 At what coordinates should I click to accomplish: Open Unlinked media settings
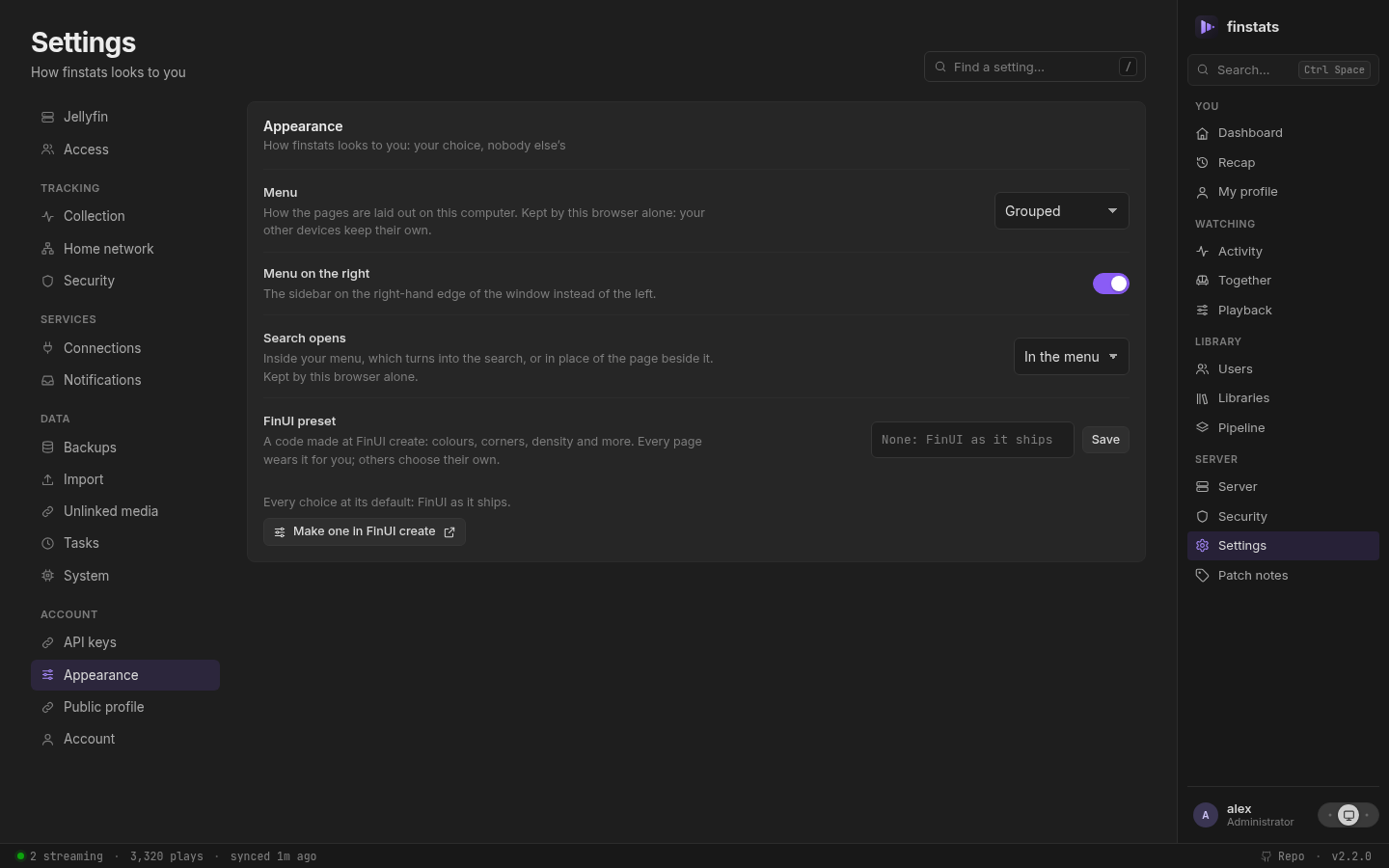(x=125, y=511)
